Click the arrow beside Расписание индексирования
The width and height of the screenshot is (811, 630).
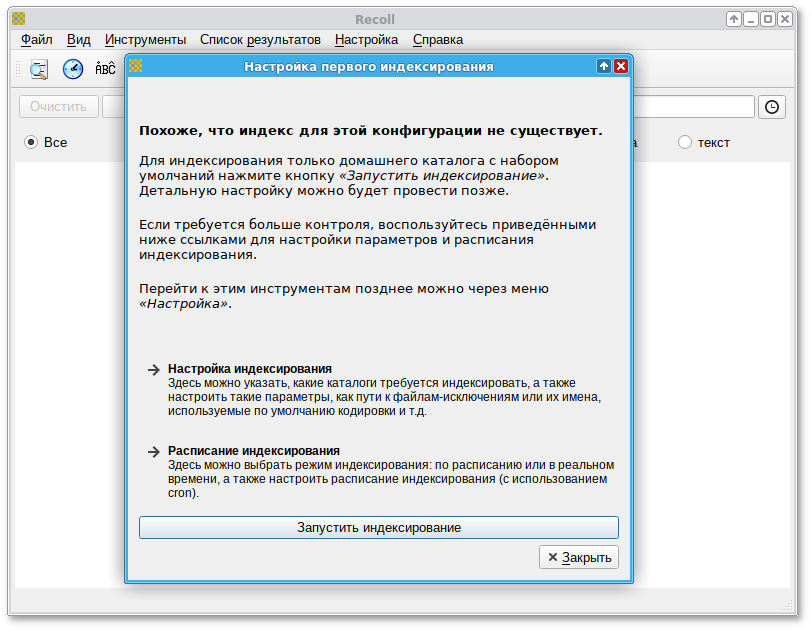(154, 452)
